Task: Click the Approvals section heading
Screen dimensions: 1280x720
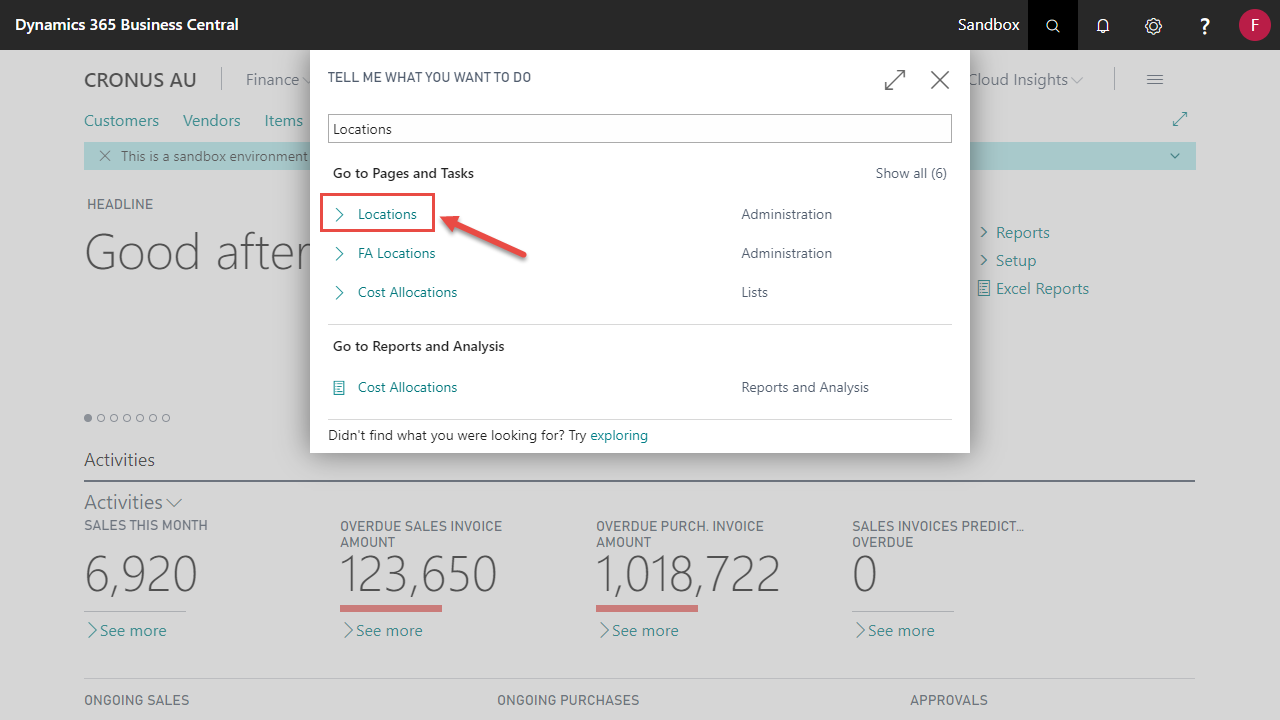Action: [949, 700]
